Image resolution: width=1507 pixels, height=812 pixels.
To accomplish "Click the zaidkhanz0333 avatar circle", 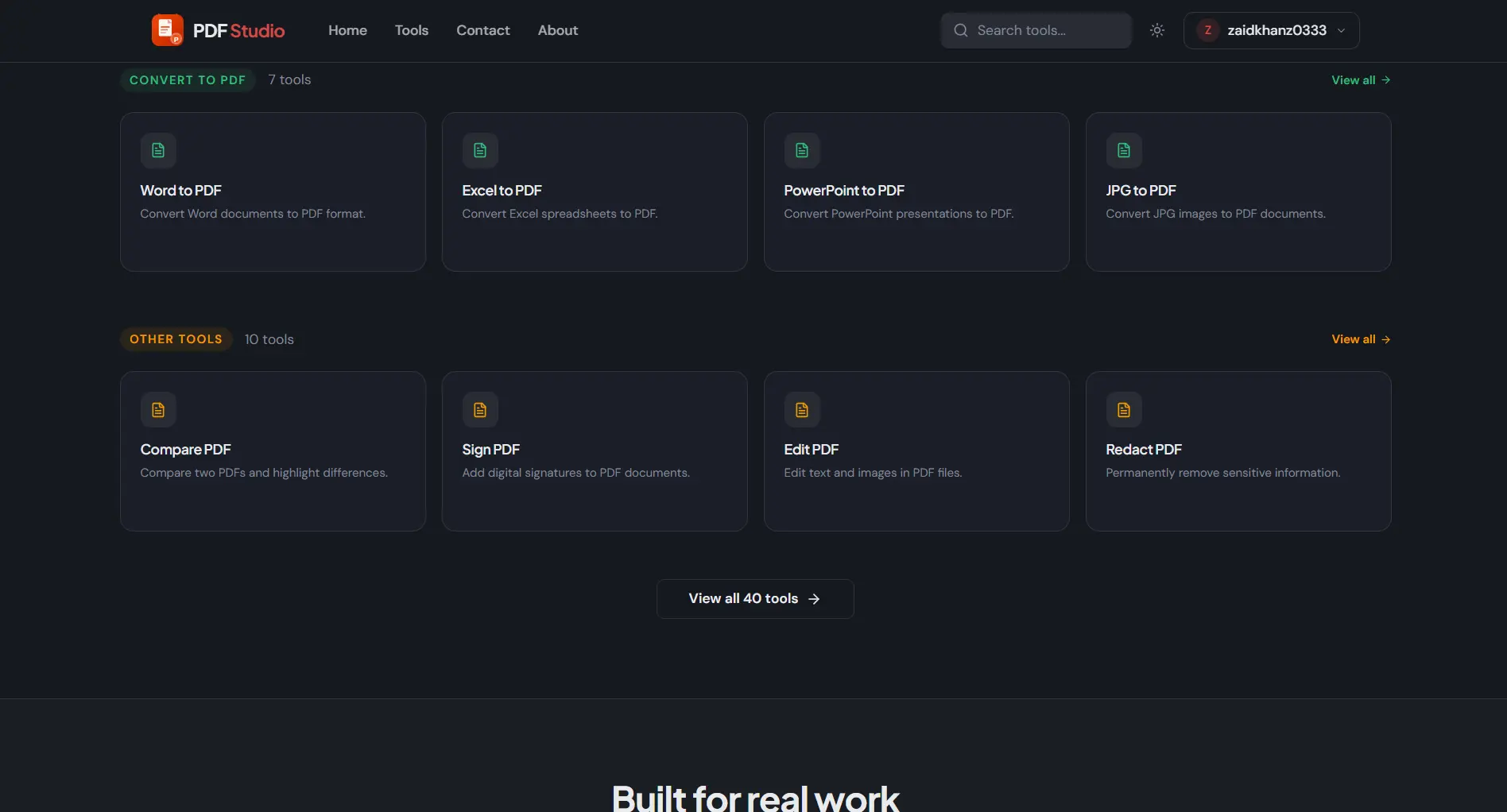I will coord(1208,30).
